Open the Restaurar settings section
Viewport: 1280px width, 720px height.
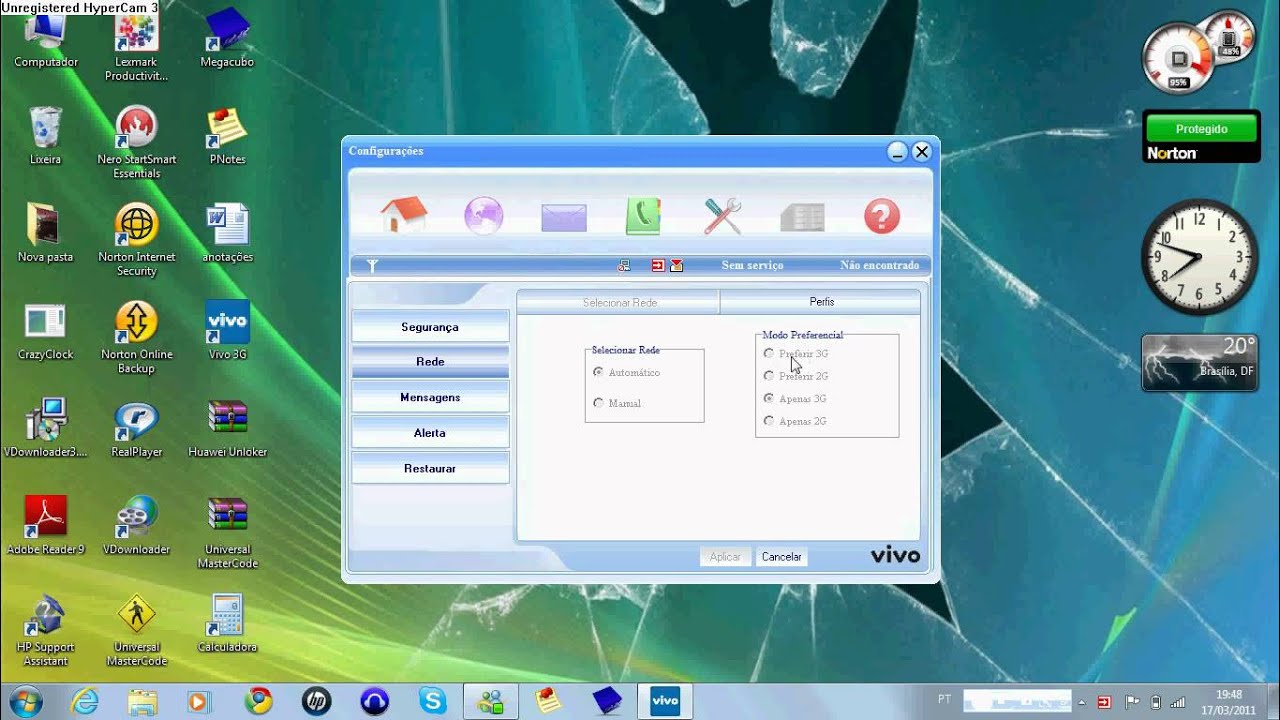[430, 468]
